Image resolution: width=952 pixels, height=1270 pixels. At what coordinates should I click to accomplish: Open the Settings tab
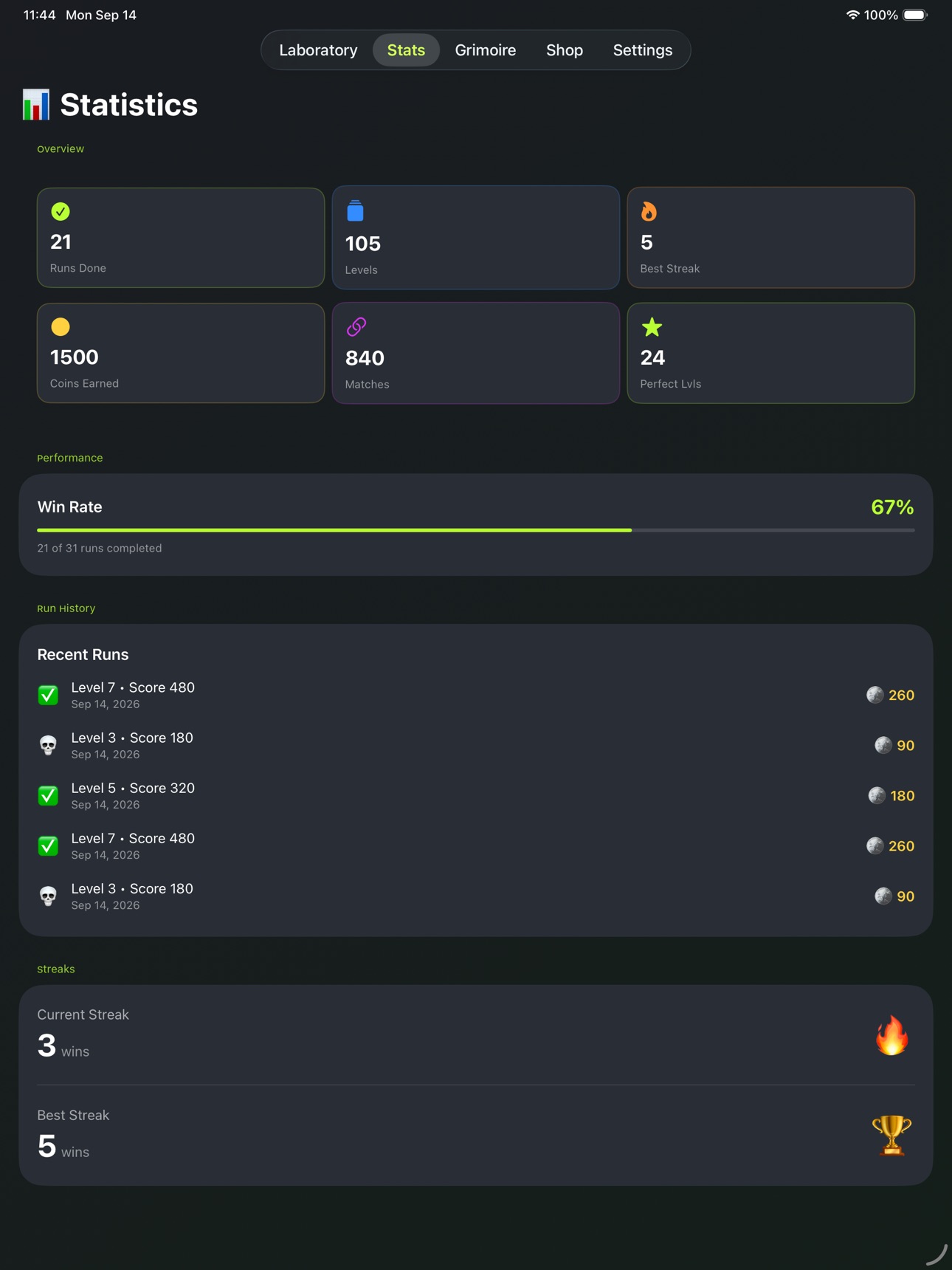(x=642, y=50)
